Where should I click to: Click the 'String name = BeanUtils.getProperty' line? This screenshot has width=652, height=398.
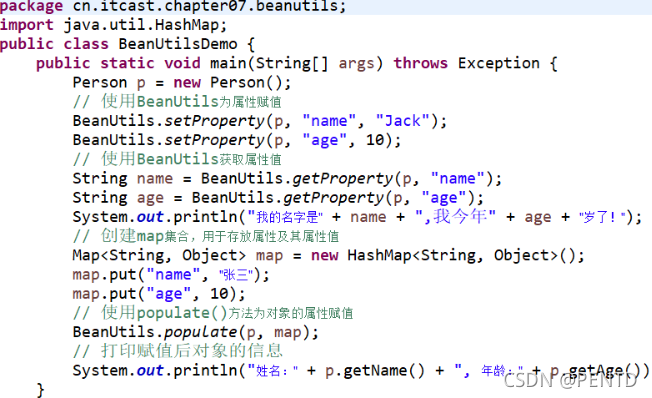pyautogui.click(x=287, y=179)
